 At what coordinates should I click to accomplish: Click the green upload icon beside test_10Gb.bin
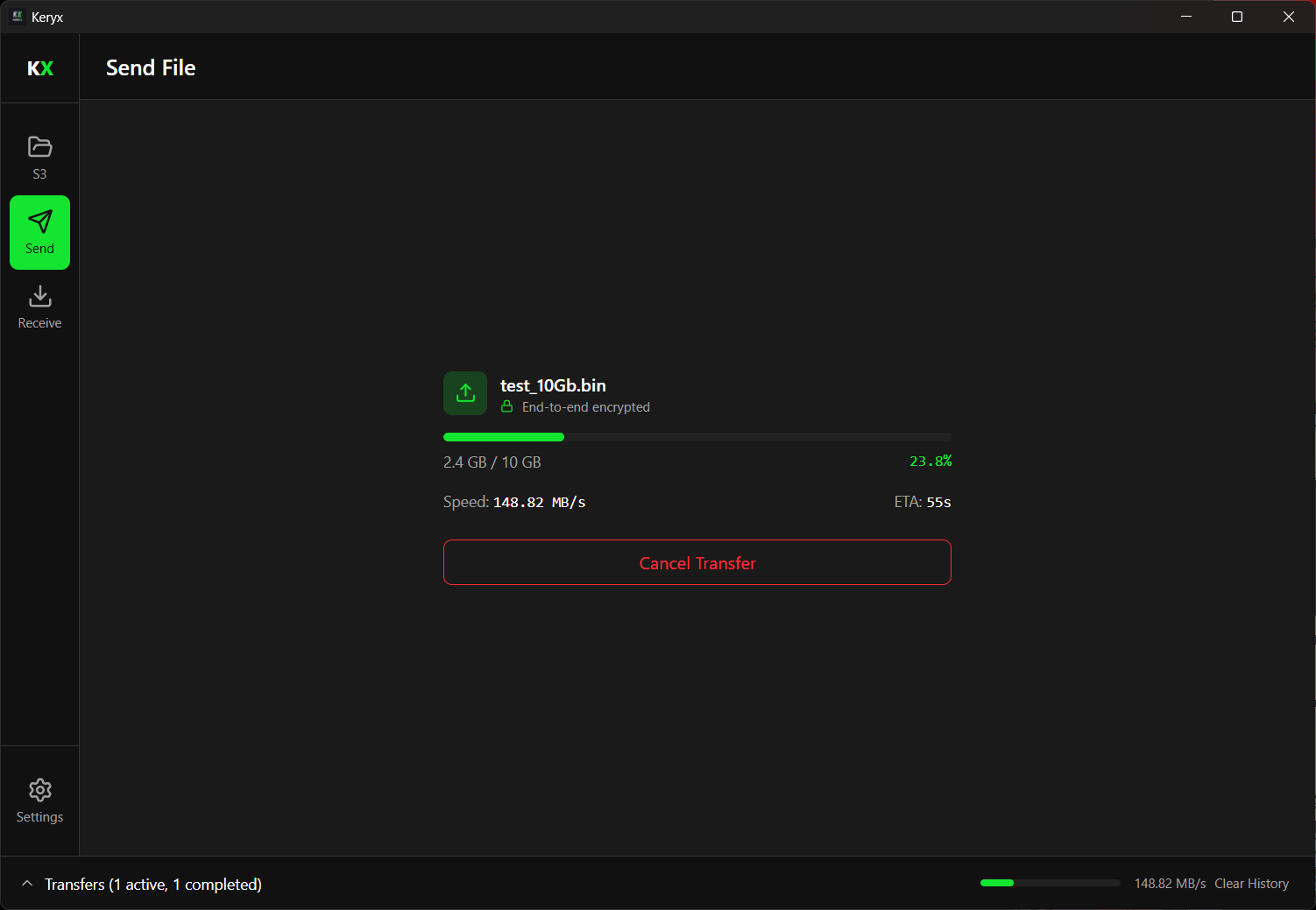point(465,393)
